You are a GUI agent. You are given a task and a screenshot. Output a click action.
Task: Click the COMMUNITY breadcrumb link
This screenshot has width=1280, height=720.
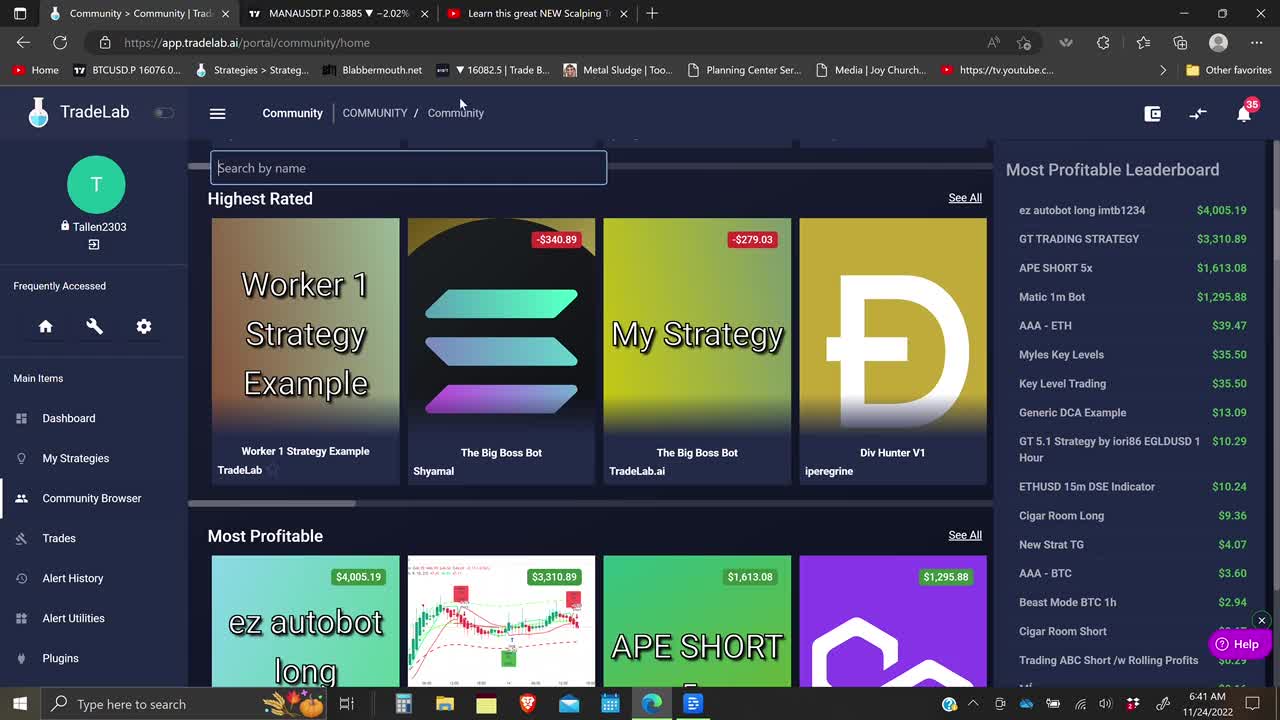coord(375,113)
